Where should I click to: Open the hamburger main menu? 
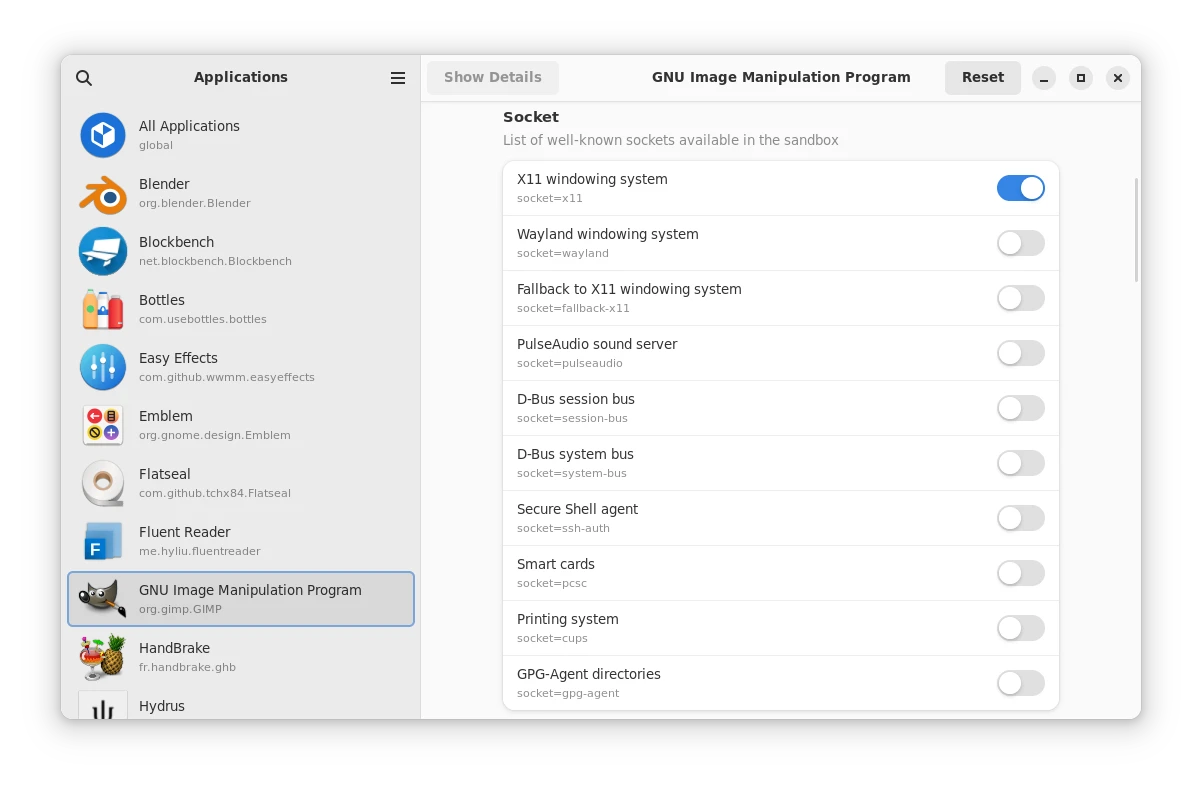[398, 78]
